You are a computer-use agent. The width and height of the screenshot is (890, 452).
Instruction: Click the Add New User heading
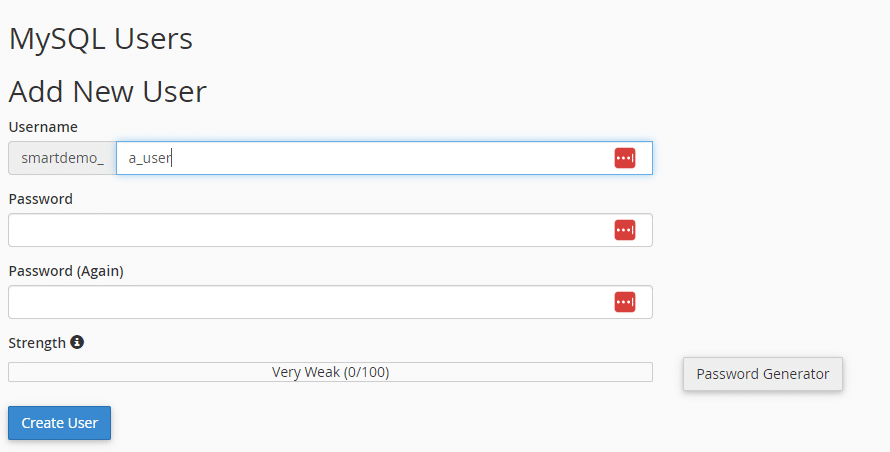[108, 91]
